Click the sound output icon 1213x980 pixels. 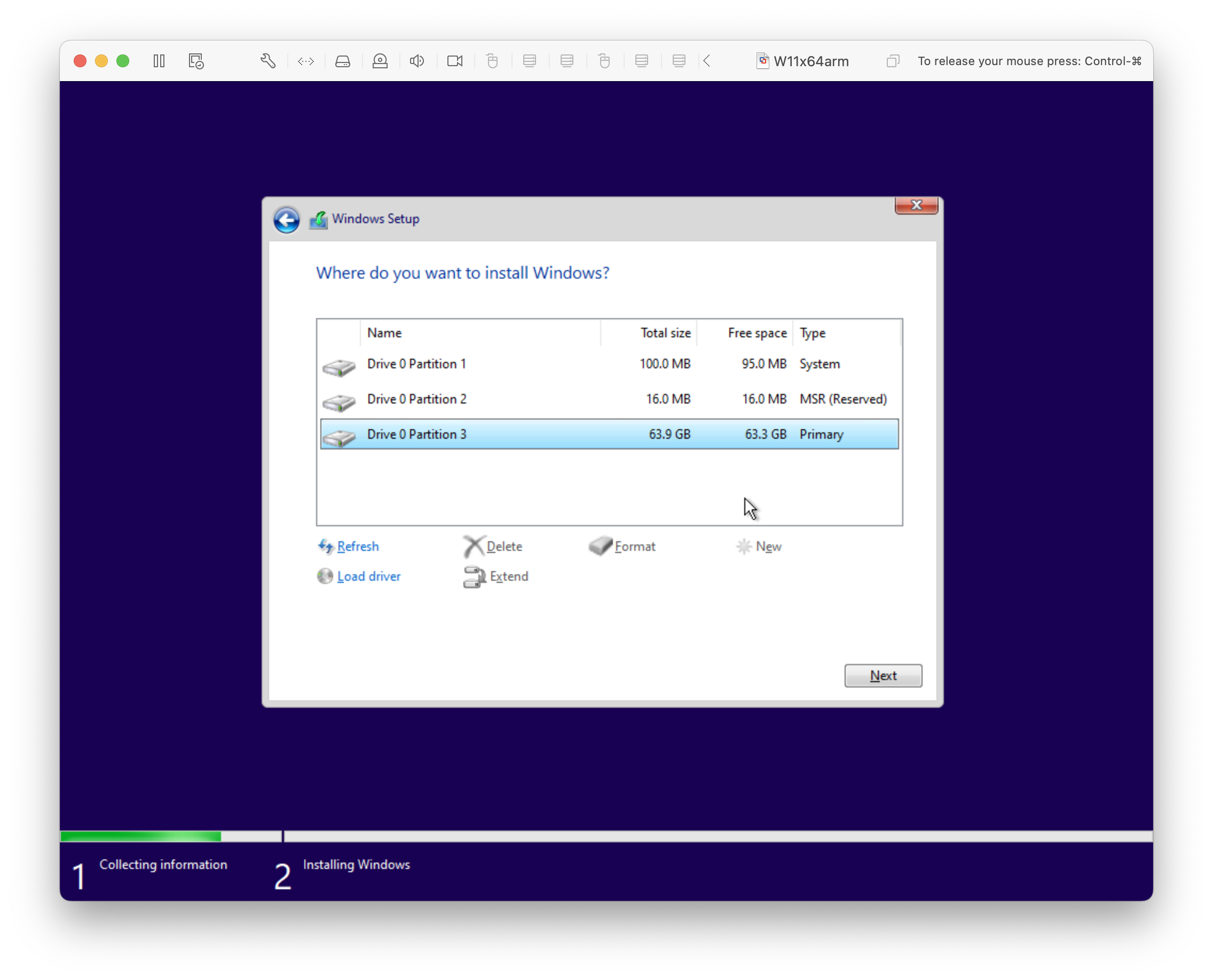click(417, 61)
